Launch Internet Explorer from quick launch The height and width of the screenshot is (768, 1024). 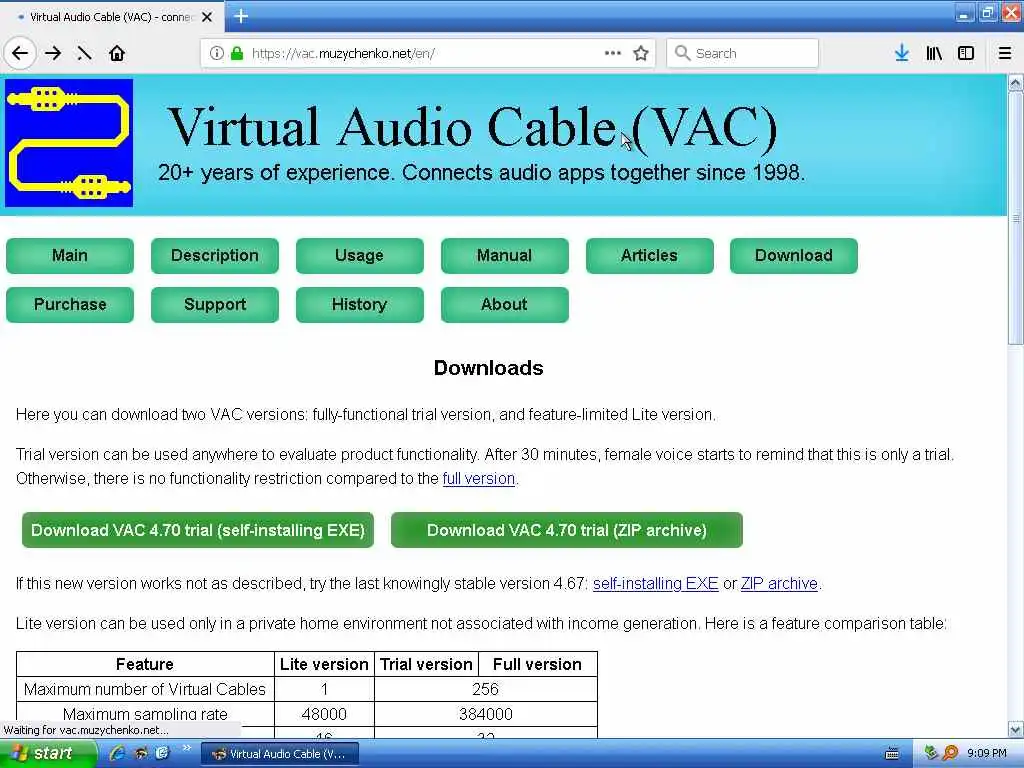point(117,753)
